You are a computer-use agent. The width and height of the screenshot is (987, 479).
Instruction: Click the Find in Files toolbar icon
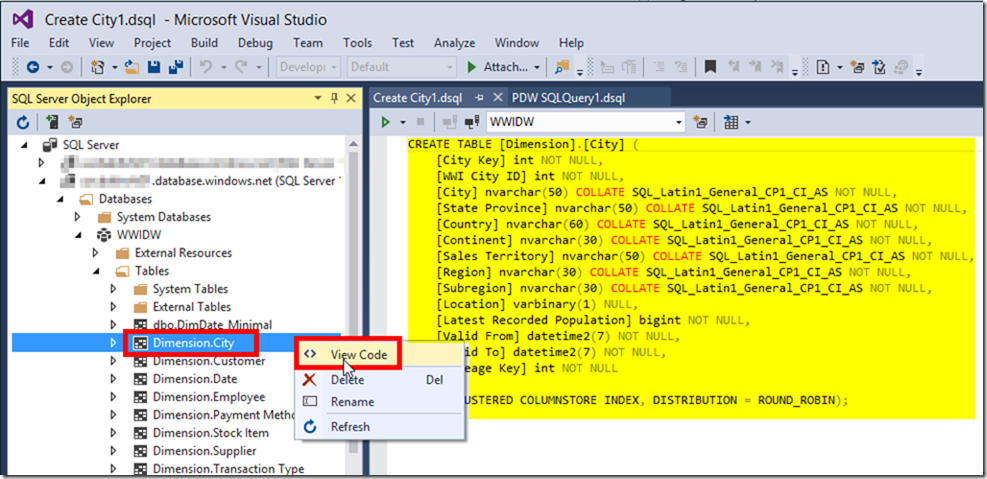pos(561,67)
